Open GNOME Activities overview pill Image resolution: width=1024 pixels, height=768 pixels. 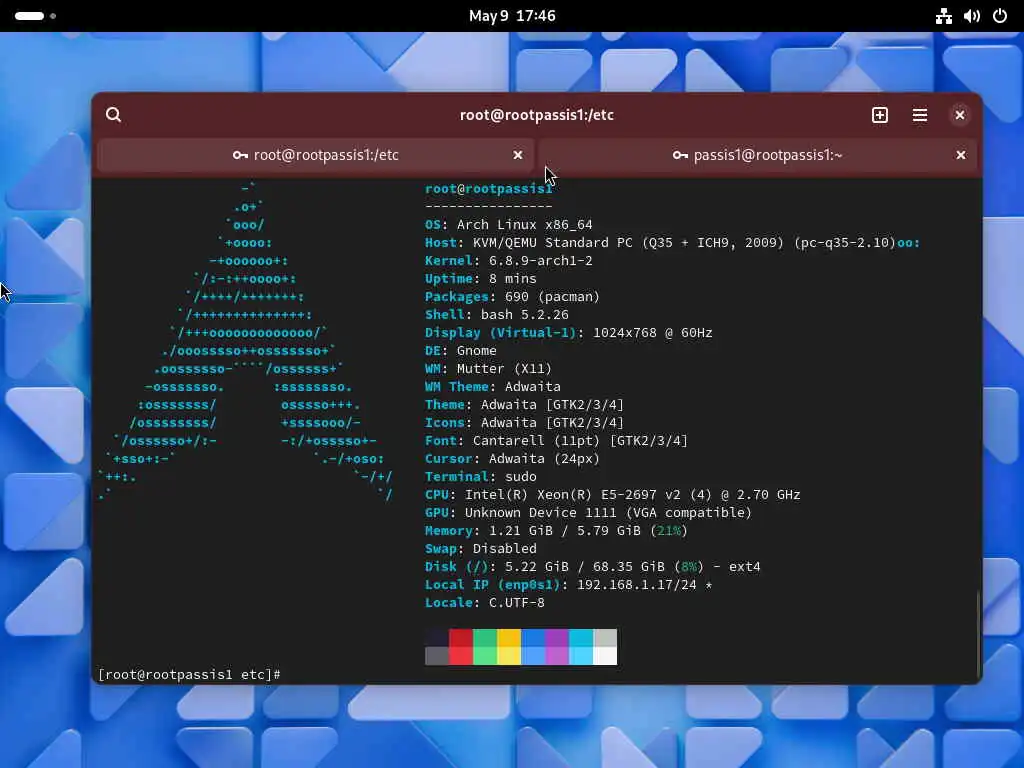click(x=35, y=16)
